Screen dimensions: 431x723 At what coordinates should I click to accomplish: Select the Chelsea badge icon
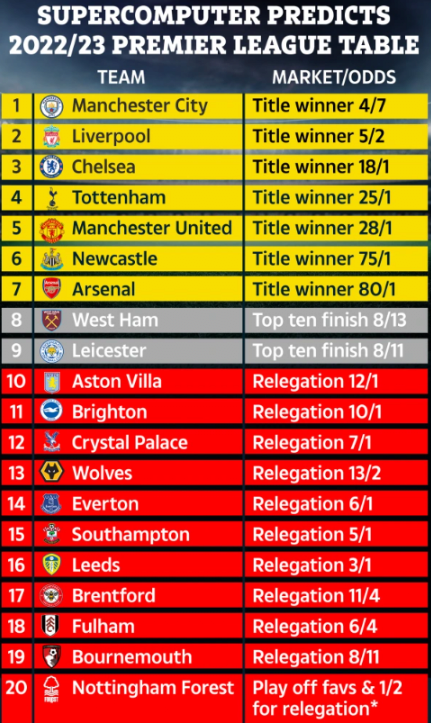tap(51, 167)
